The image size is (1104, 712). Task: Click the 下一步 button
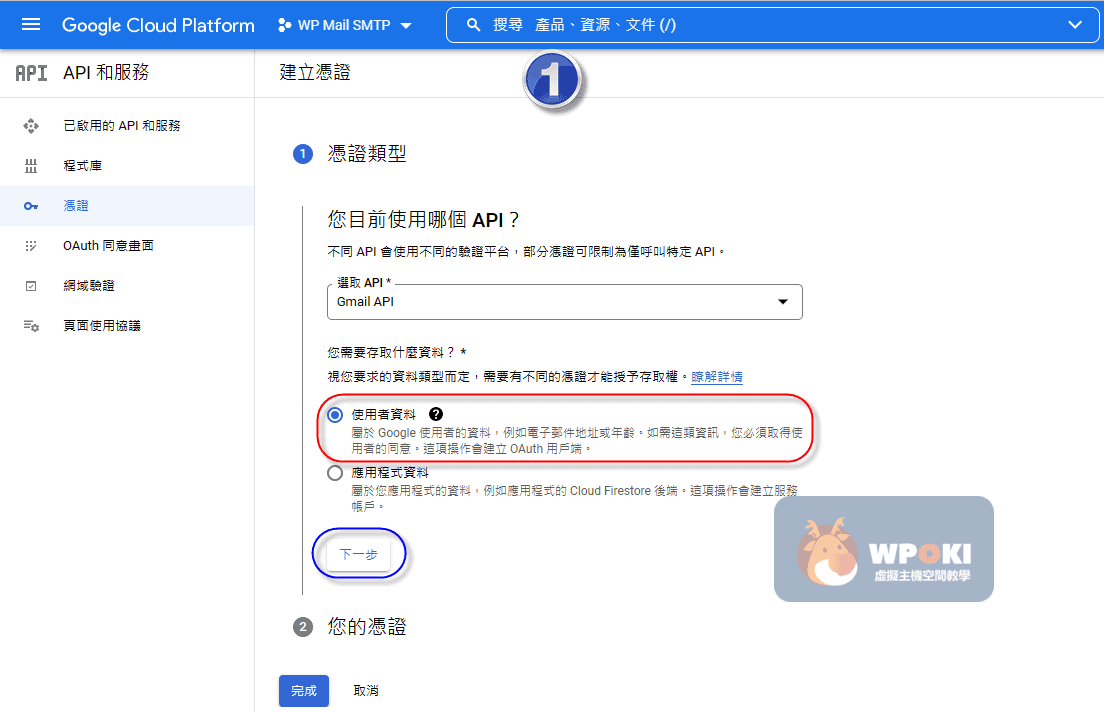click(358, 554)
